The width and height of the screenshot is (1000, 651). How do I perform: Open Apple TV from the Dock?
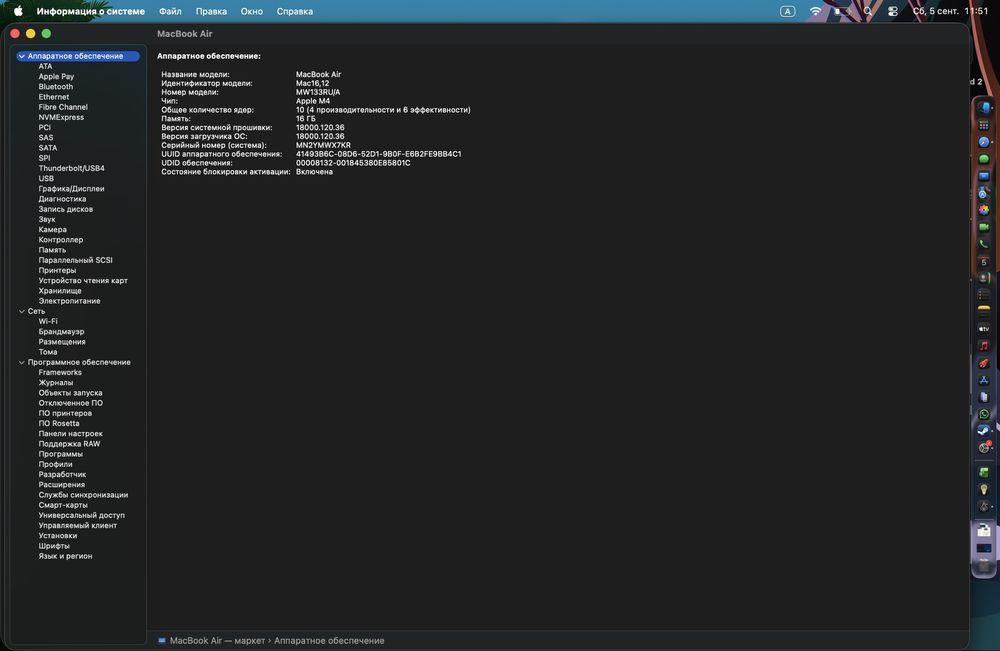point(984,328)
